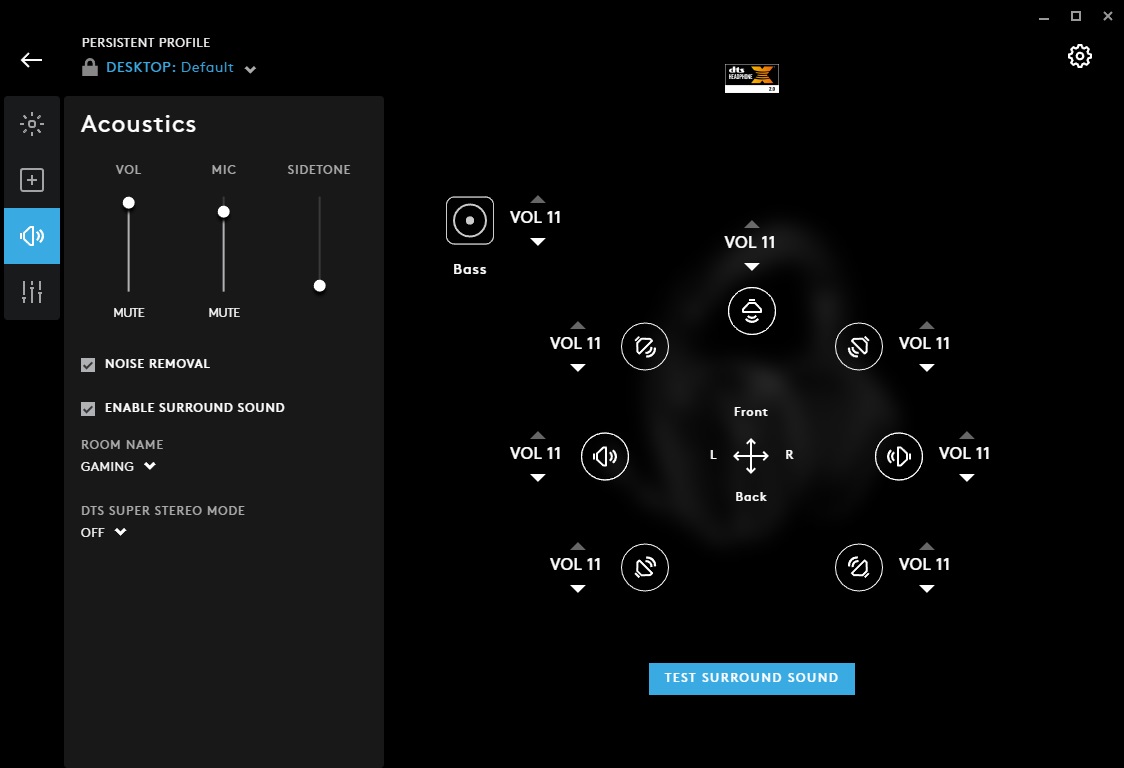Click the Back direction label
Screen dimensions: 1124x768
pyautogui.click(x=751, y=497)
